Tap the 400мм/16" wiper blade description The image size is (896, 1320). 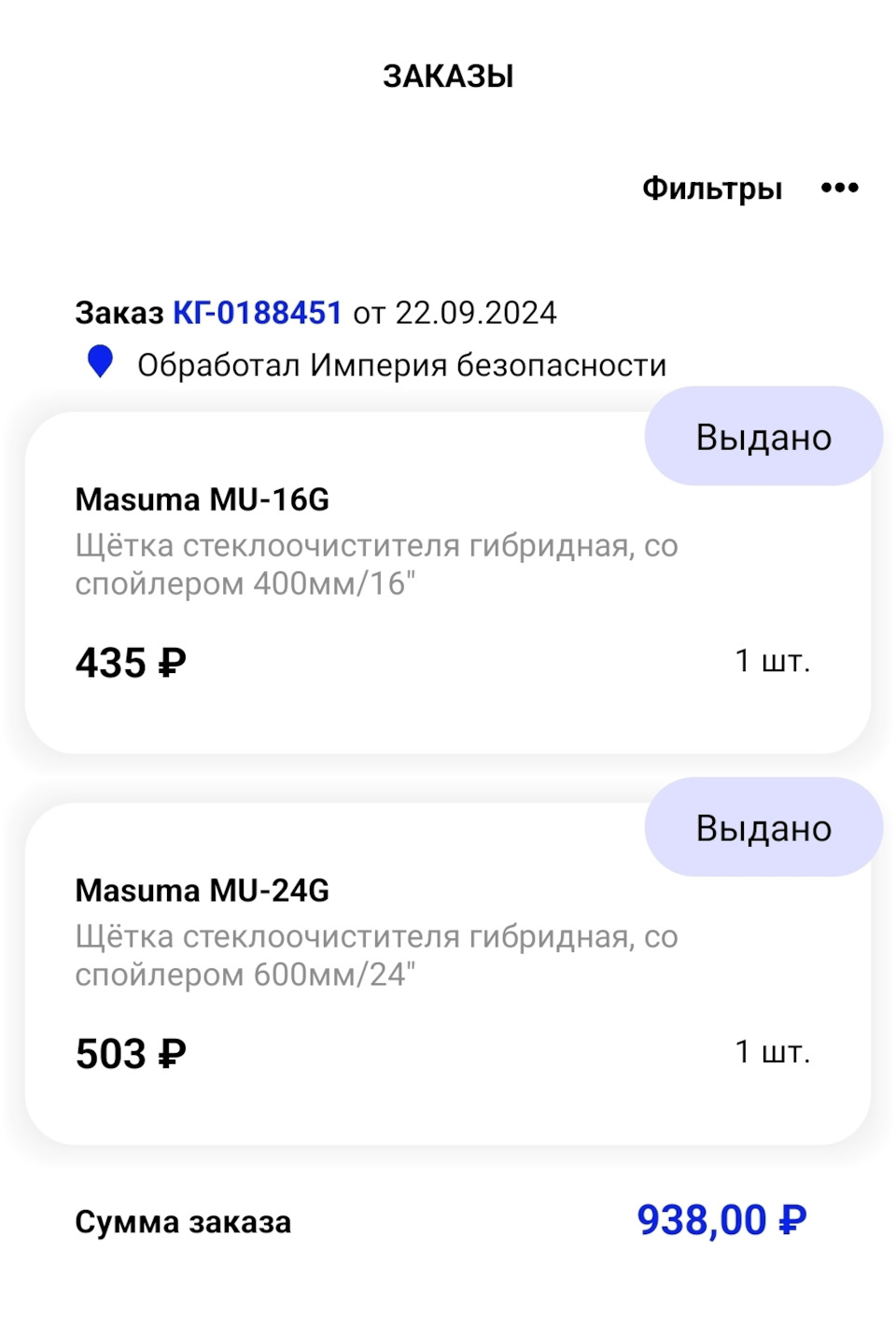click(376, 565)
